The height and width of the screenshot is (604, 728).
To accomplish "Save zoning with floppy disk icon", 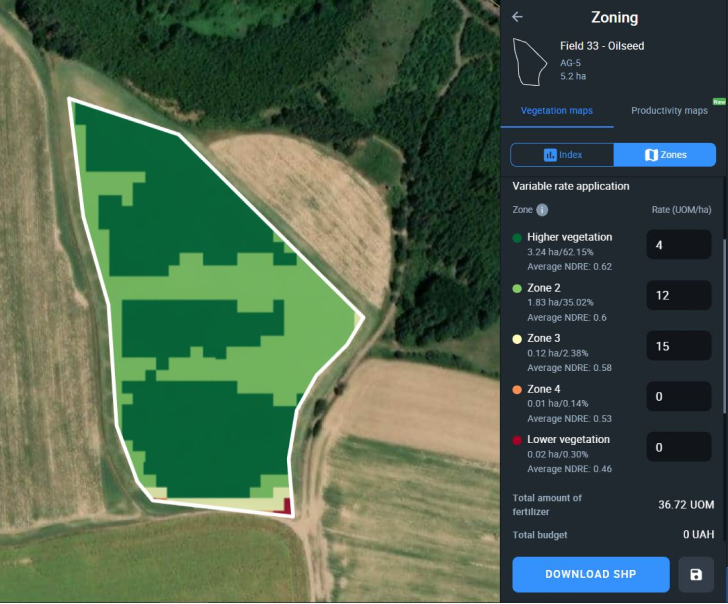I will click(696, 574).
